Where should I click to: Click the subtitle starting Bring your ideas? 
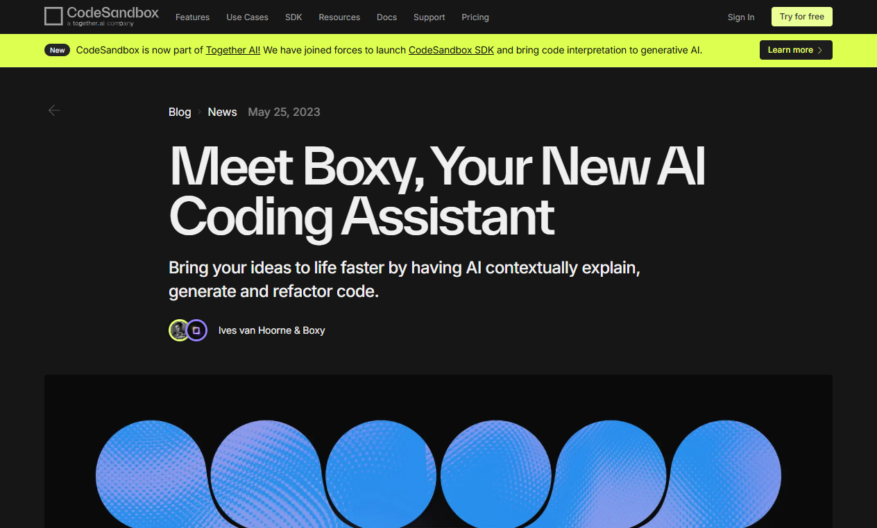click(404, 279)
